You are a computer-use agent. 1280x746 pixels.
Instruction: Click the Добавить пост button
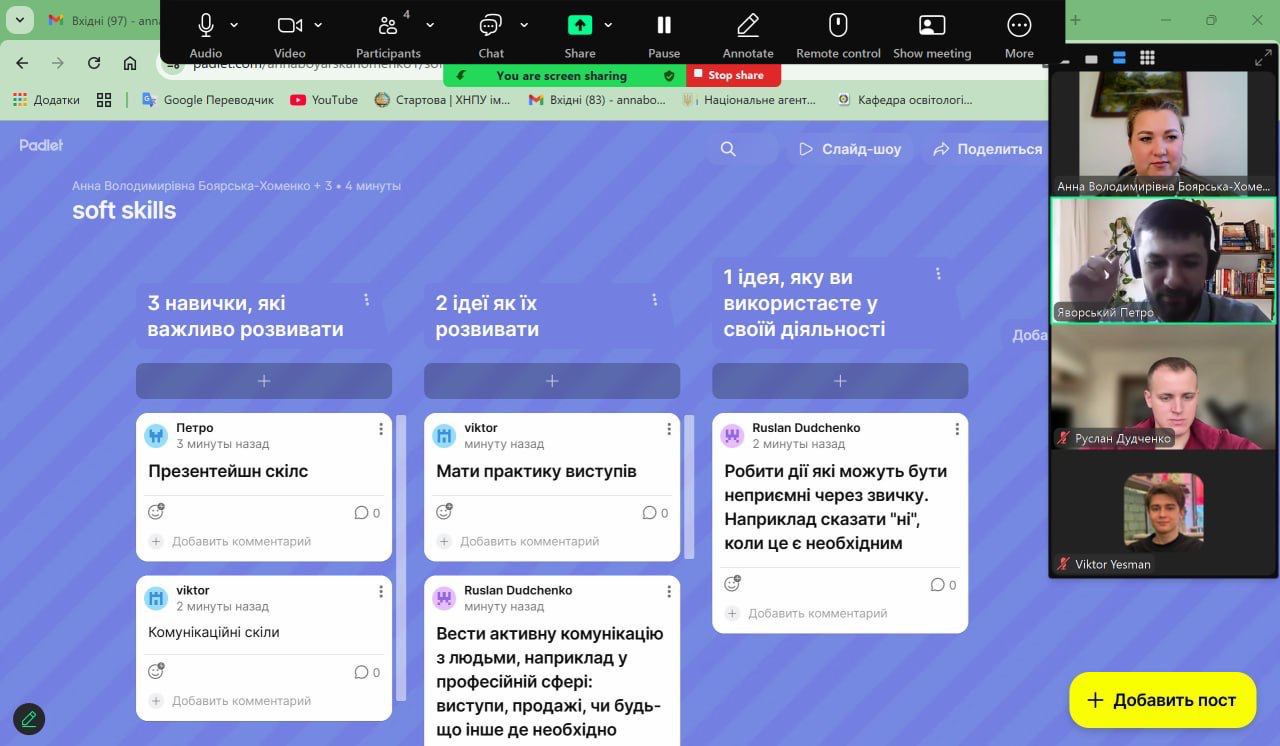(x=1161, y=700)
